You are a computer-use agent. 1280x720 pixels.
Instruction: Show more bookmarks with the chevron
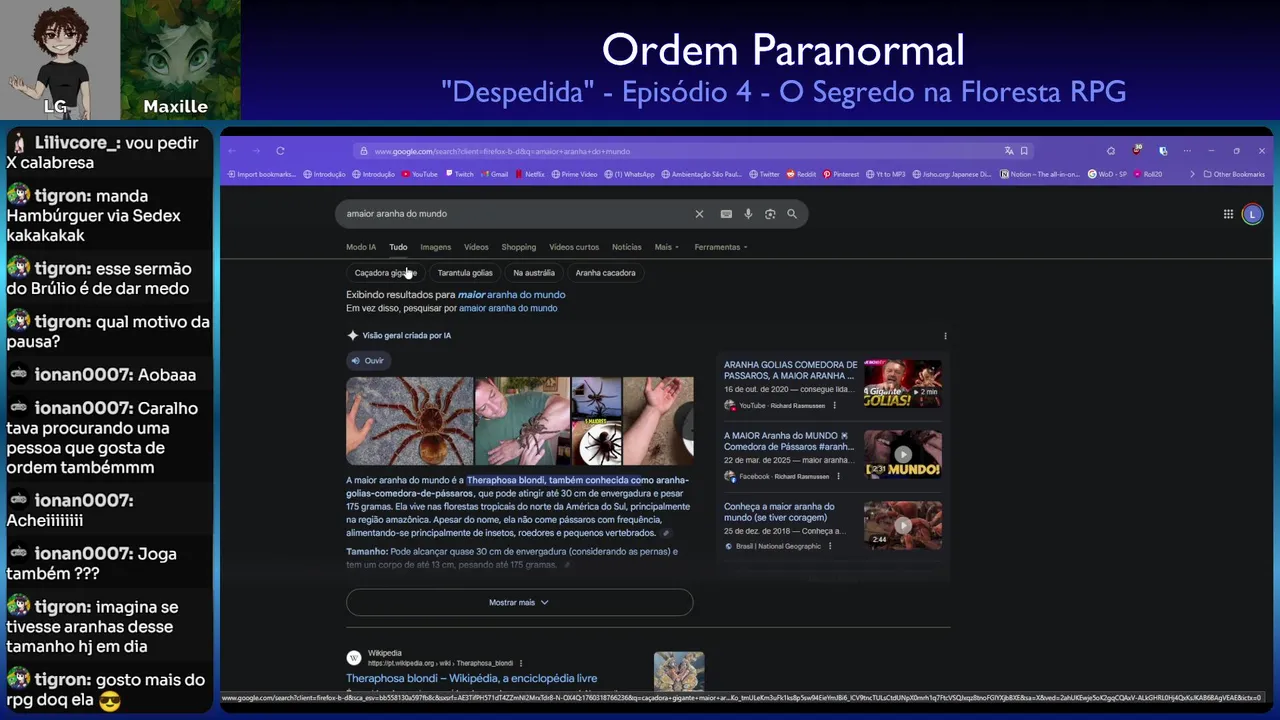[x=1192, y=174]
